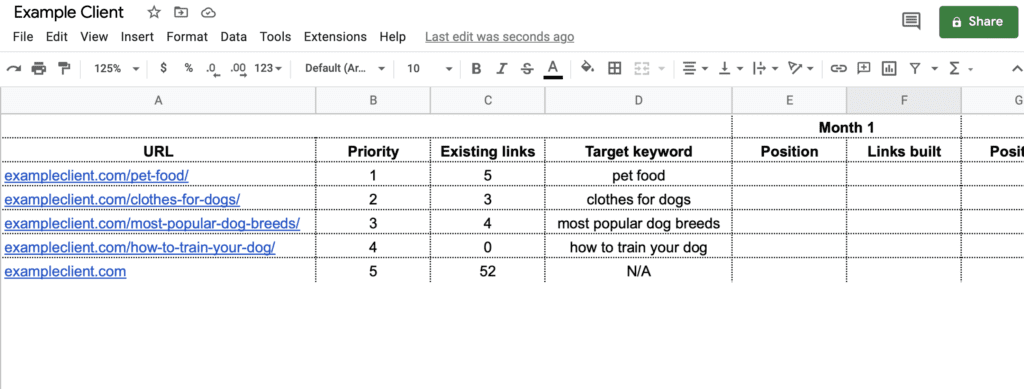Click the merge cells icon
Image resolution: width=1024 pixels, height=389 pixels.
pos(642,68)
